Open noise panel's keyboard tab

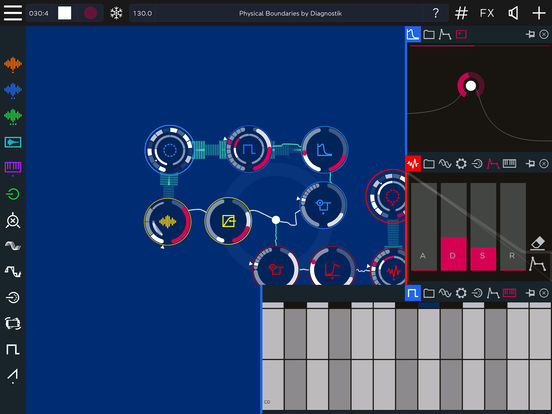click(x=509, y=163)
